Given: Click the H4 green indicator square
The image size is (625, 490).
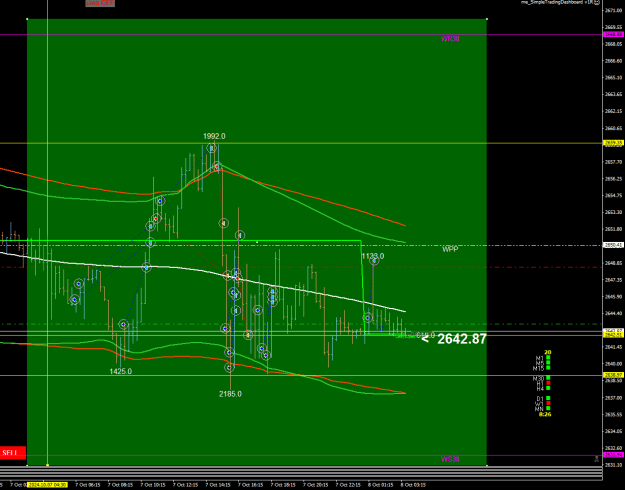Looking at the screenshot, I should click(548, 388).
